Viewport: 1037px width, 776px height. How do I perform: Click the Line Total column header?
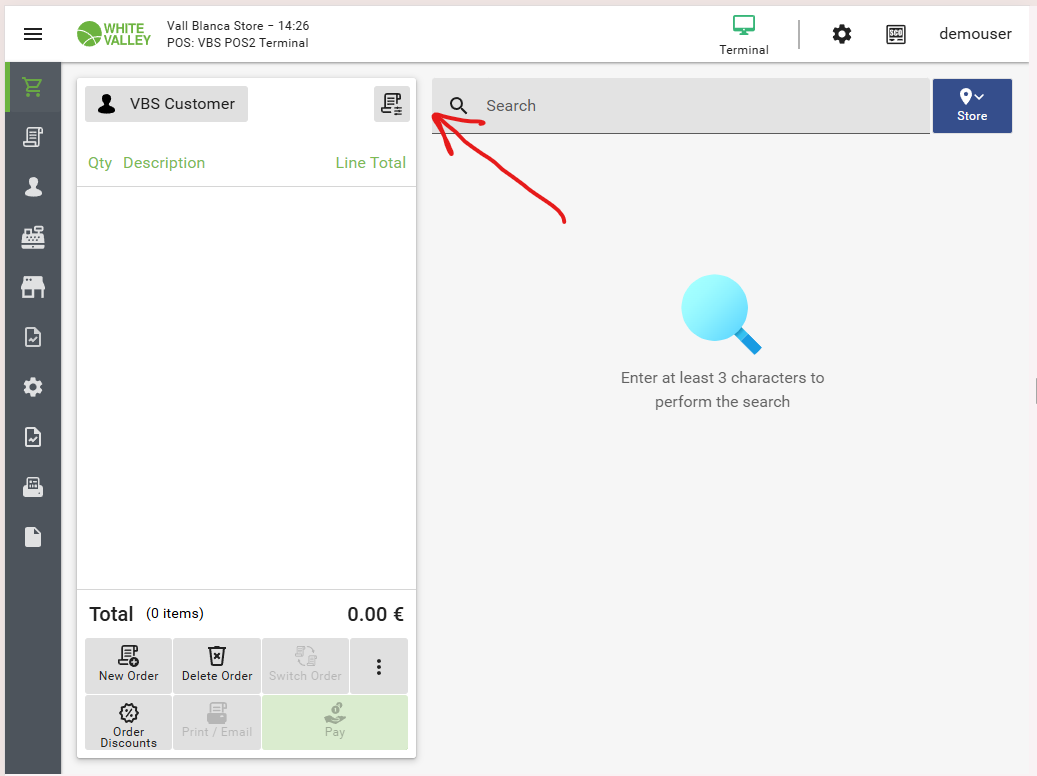[370, 163]
